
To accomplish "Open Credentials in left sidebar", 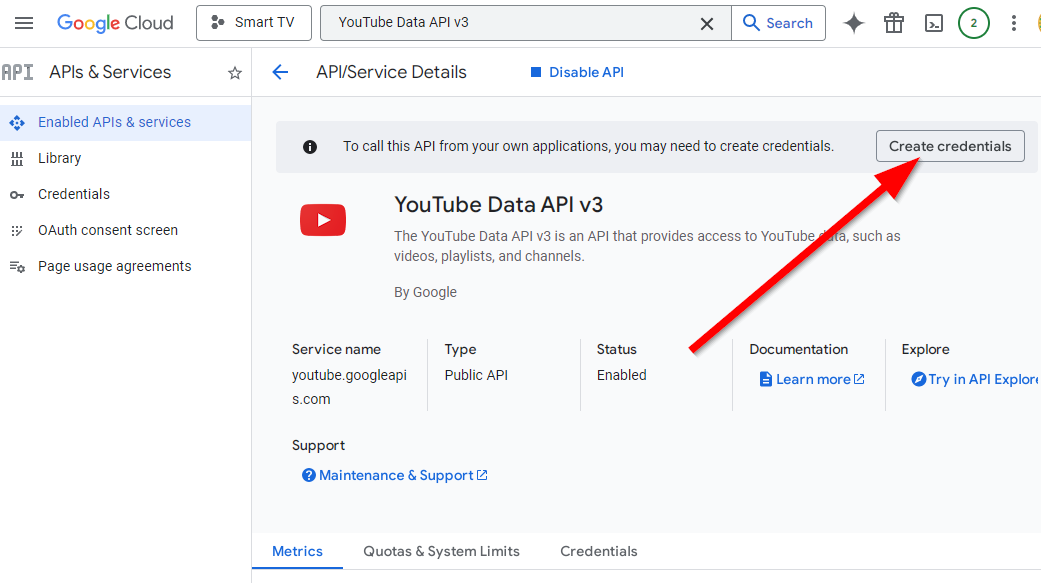I will click(x=74, y=194).
